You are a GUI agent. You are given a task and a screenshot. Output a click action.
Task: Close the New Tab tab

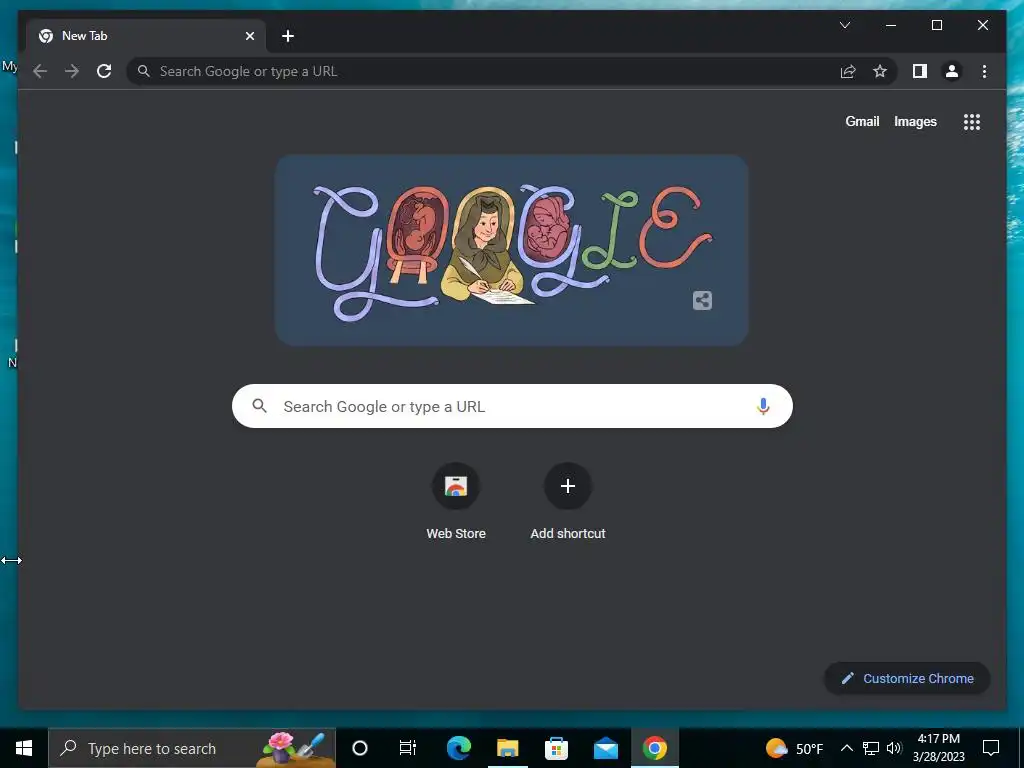point(249,36)
